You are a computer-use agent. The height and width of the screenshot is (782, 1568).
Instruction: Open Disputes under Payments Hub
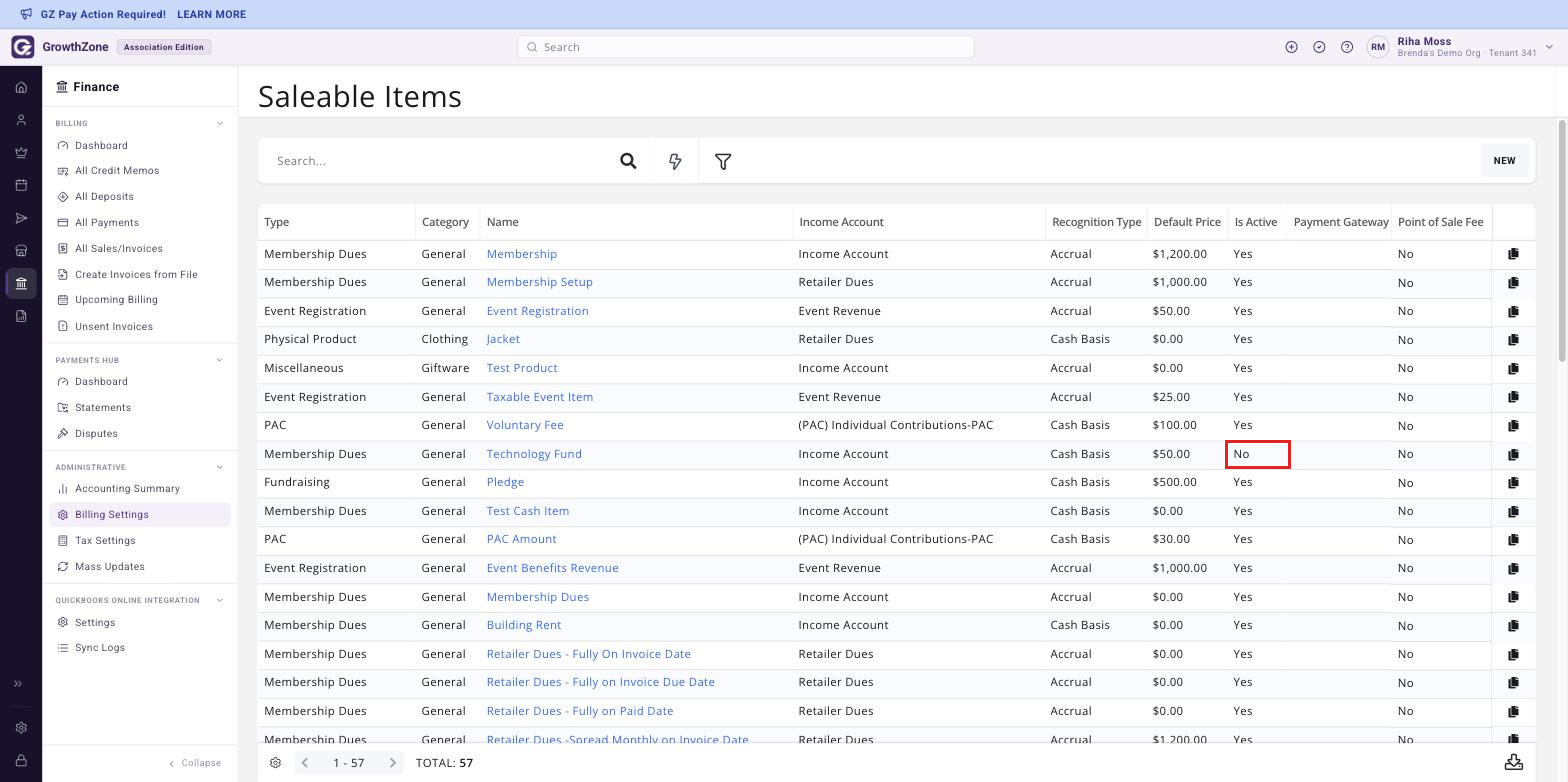(x=96, y=434)
